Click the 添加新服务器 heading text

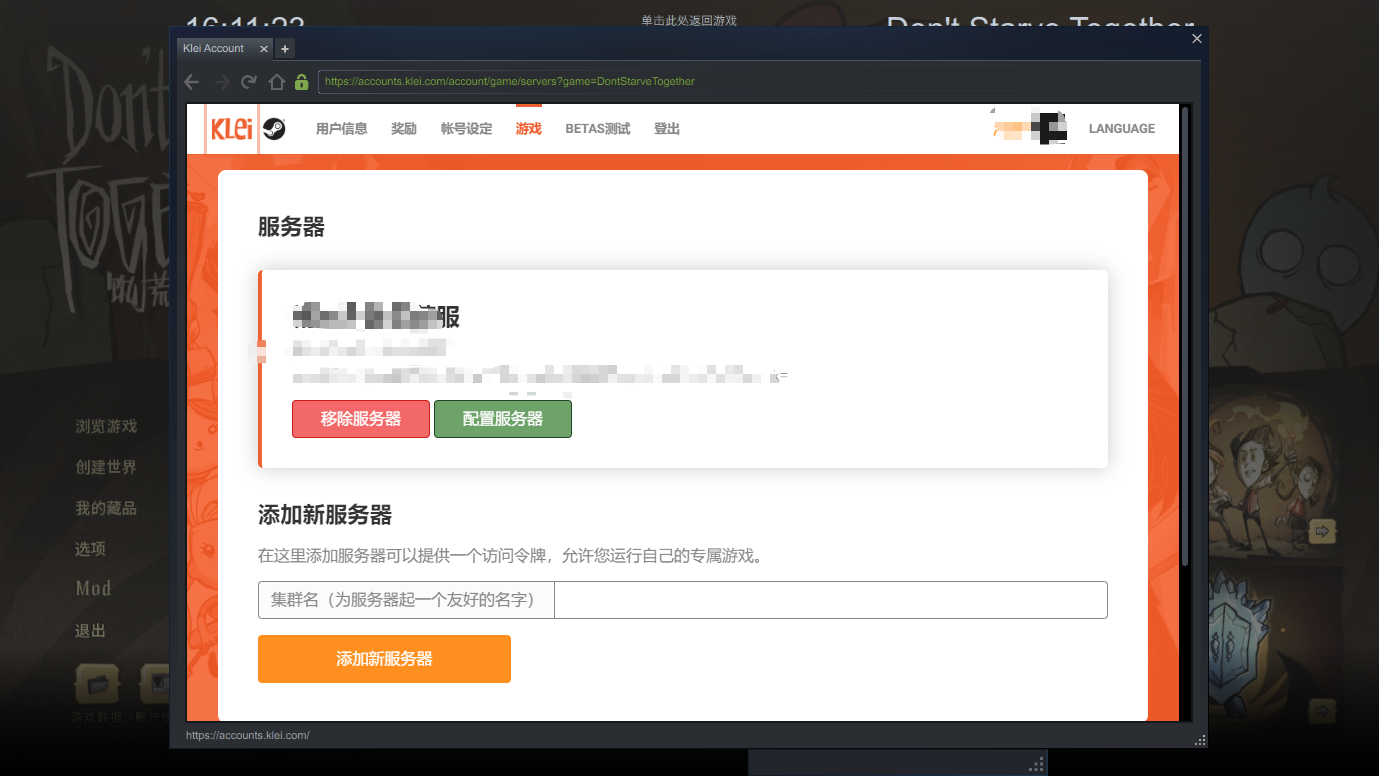coord(325,516)
